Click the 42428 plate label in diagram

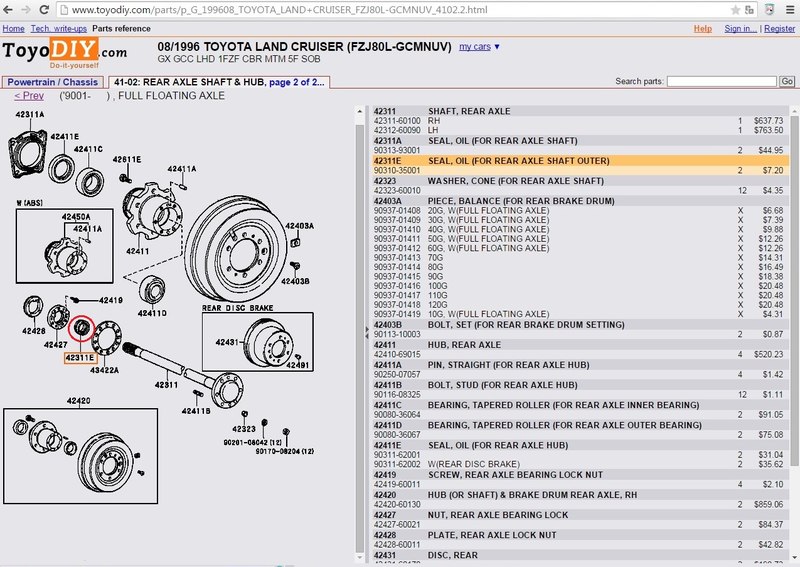coord(34,331)
